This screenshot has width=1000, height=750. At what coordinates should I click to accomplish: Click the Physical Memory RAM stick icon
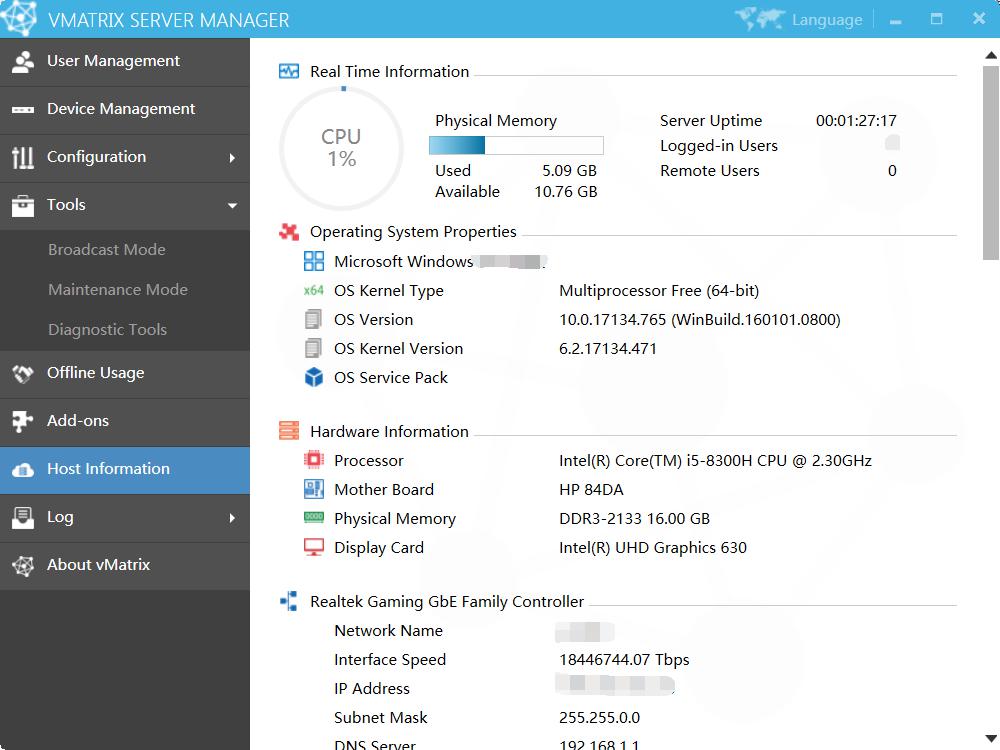pos(314,517)
